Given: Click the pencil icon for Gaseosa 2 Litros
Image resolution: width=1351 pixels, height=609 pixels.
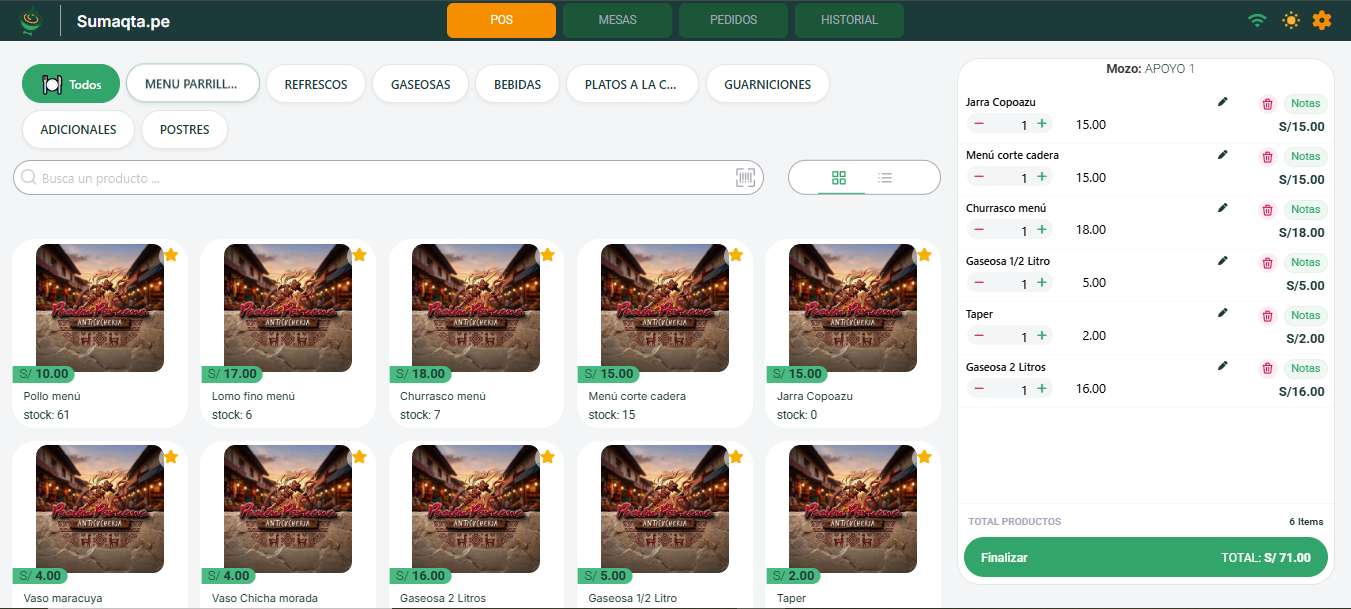Looking at the screenshot, I should [x=1222, y=366].
